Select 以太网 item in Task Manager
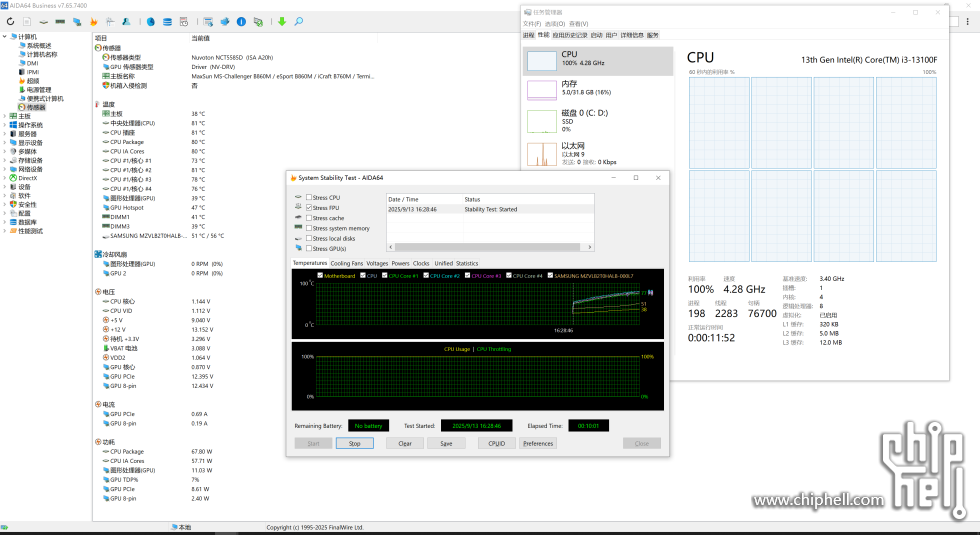This screenshot has width=980, height=535. tap(598, 154)
